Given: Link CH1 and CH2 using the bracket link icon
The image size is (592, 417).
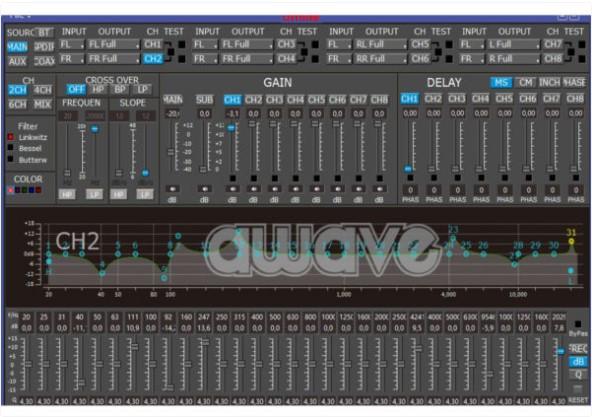Looking at the screenshot, I should (170, 52).
